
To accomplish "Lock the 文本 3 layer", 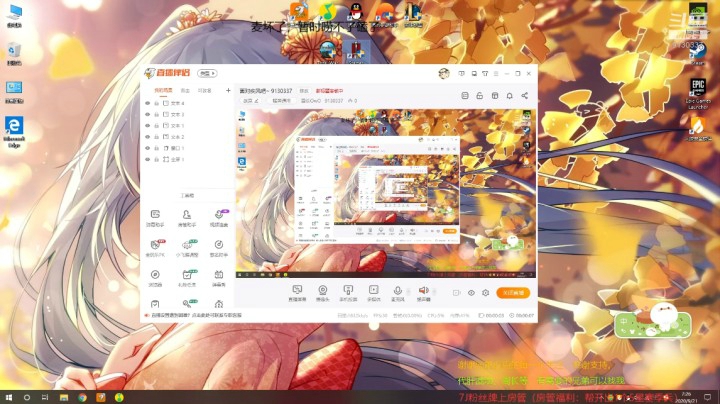I will 157,114.
